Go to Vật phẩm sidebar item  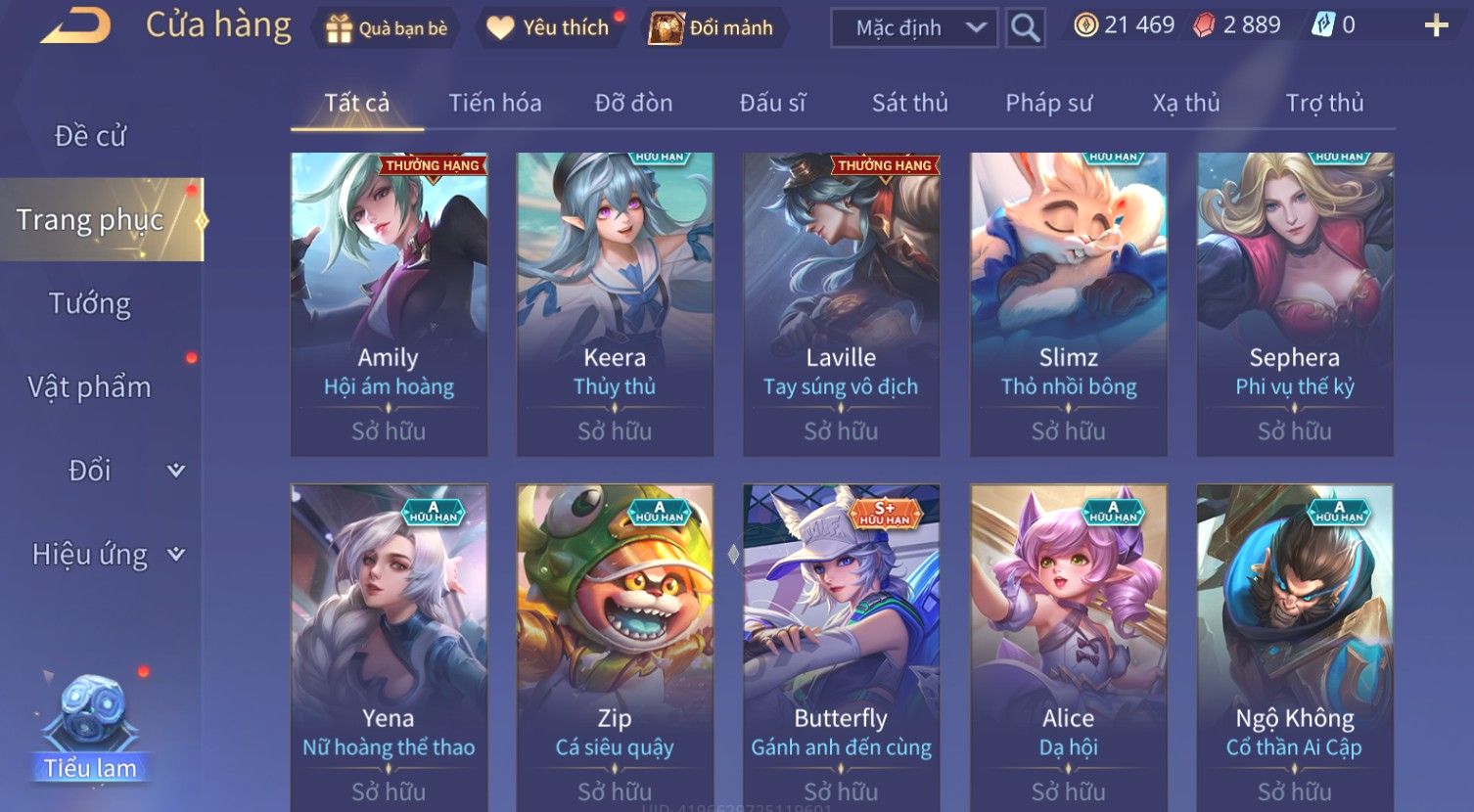pos(90,387)
